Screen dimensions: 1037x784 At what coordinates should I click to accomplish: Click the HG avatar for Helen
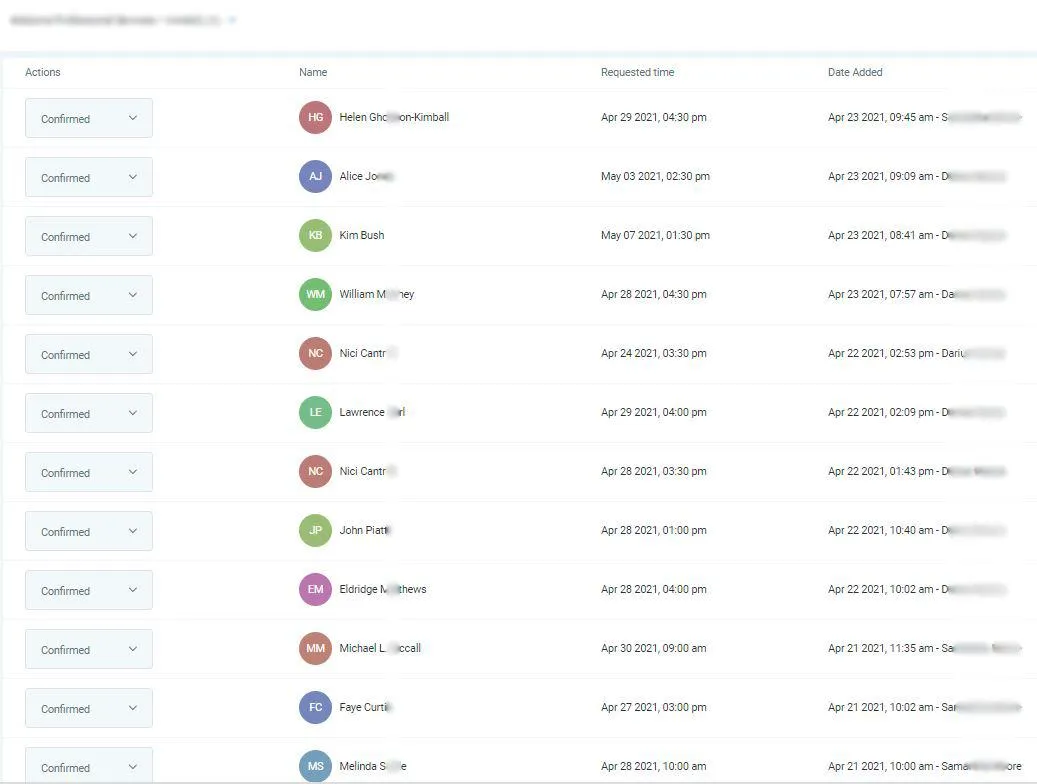point(315,117)
